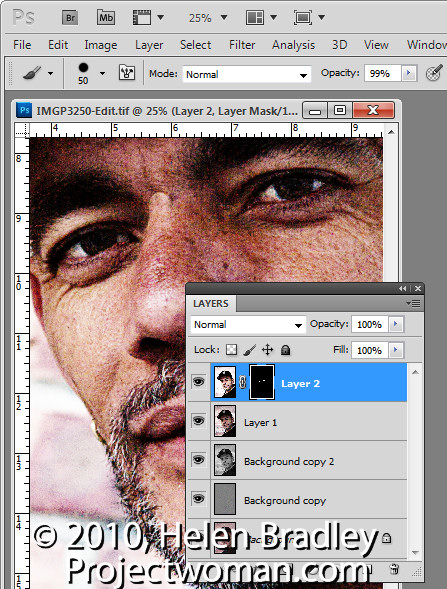
Task: Minimize the IMGP3250-Edit.tif document window
Action: (315, 110)
